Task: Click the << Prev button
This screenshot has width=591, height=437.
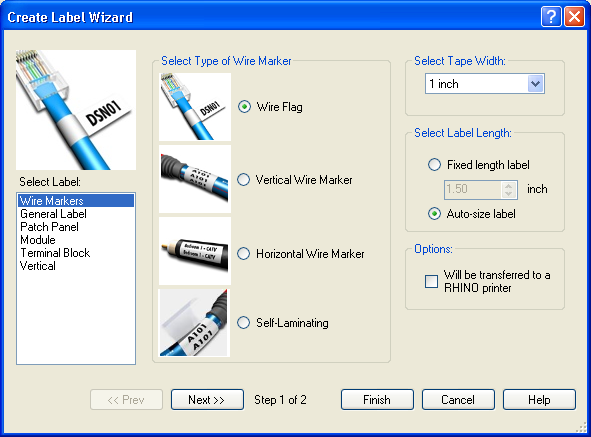Action: click(126, 400)
